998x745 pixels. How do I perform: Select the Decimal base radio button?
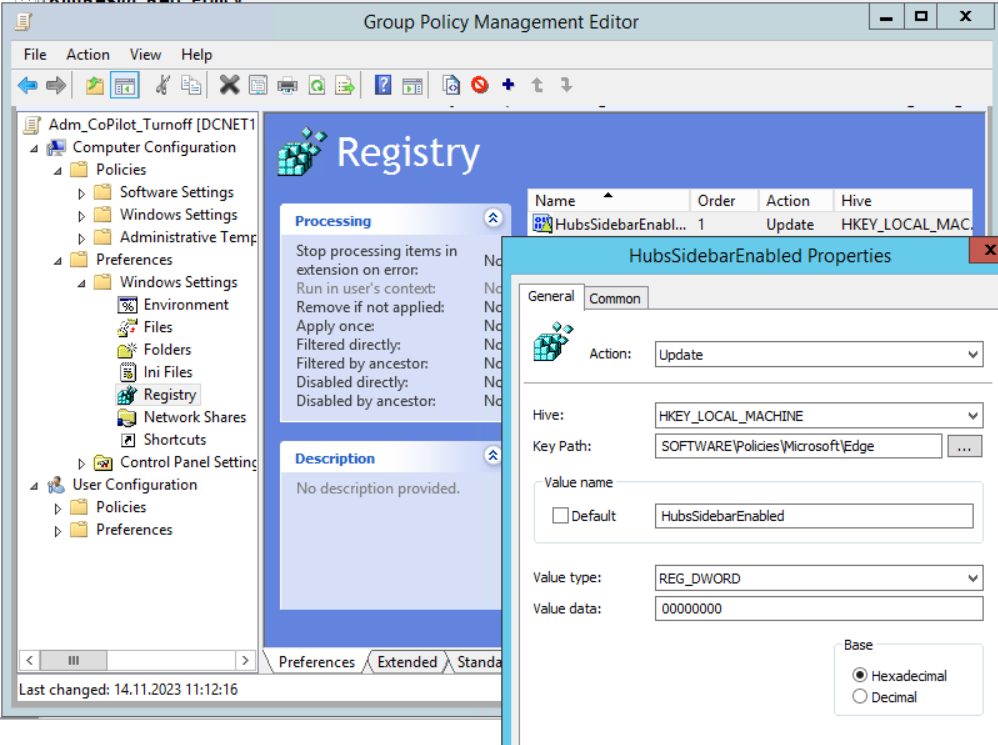[860, 697]
